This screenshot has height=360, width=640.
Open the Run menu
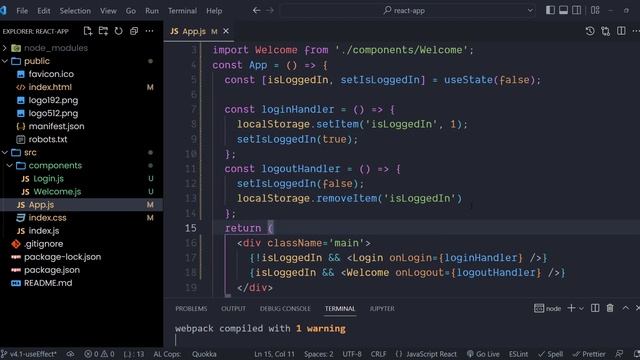pos(152,11)
